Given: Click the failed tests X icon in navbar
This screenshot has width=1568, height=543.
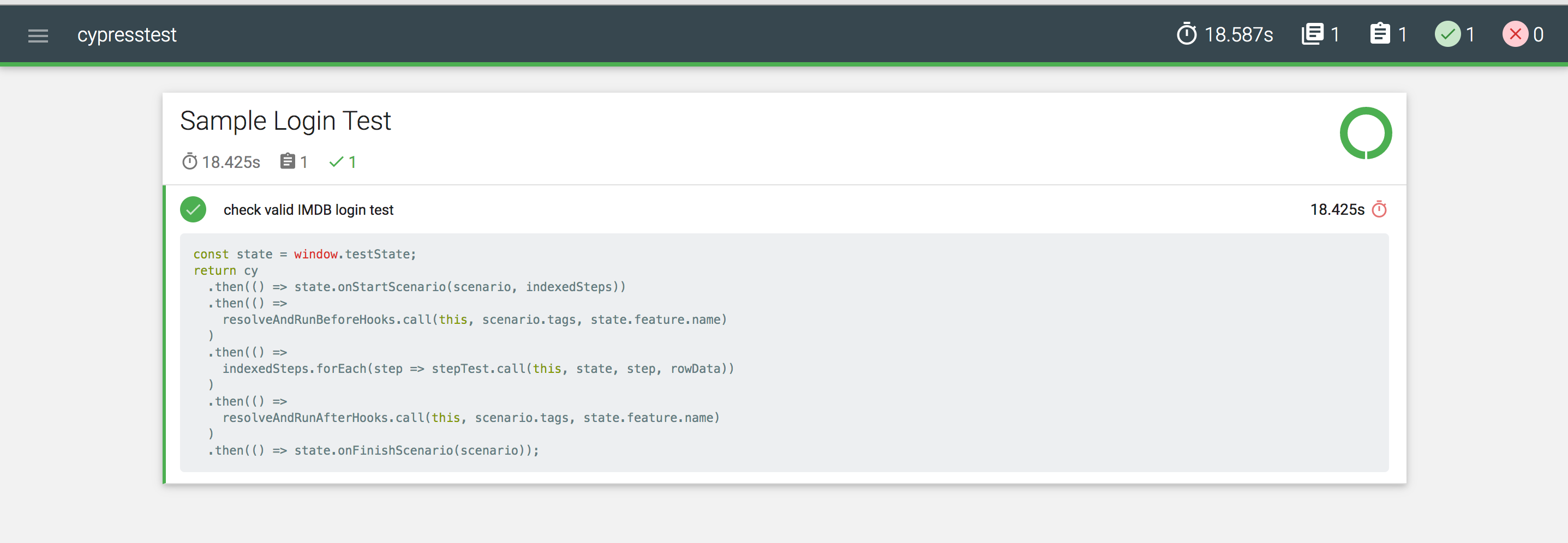Looking at the screenshot, I should pyautogui.click(x=1516, y=35).
